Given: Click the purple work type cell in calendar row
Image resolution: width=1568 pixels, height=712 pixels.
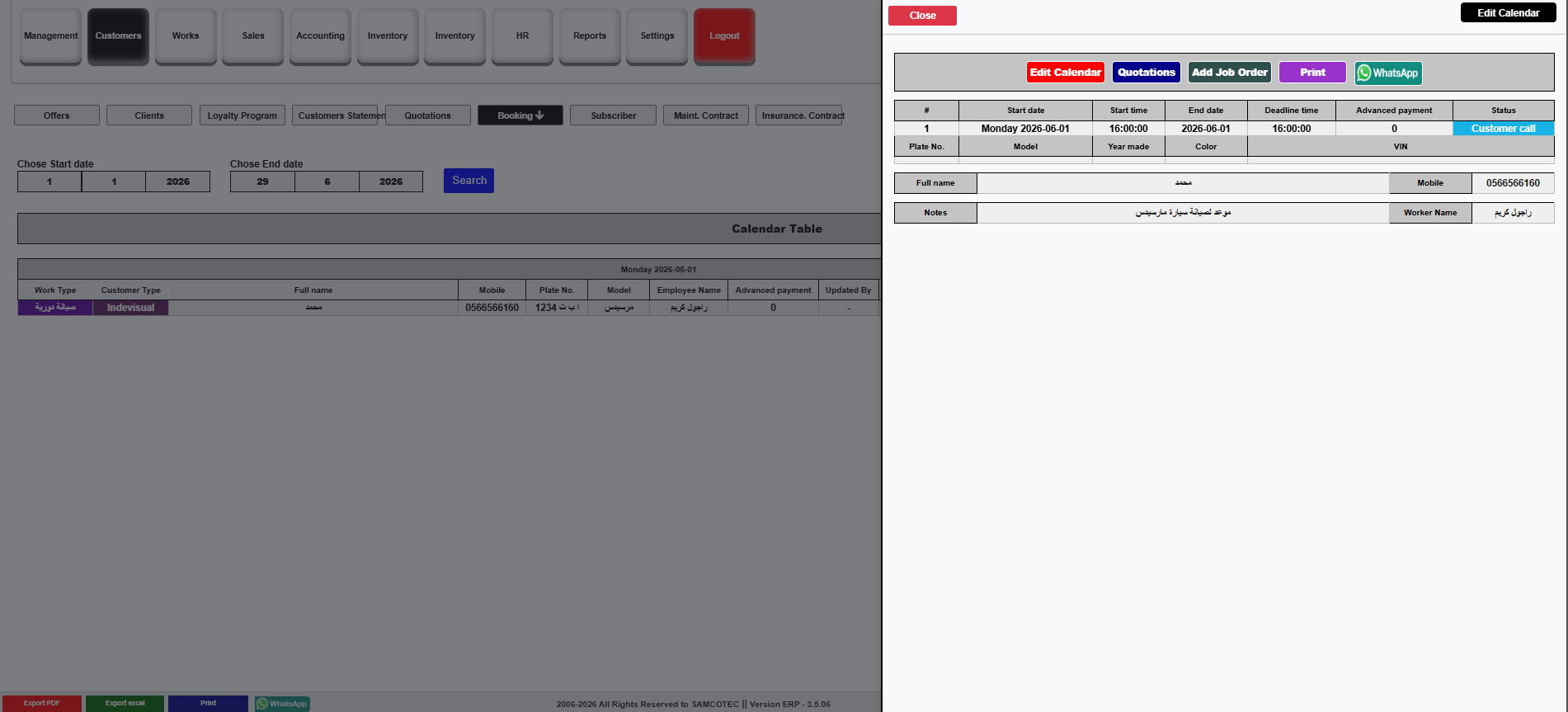Looking at the screenshot, I should [55, 308].
